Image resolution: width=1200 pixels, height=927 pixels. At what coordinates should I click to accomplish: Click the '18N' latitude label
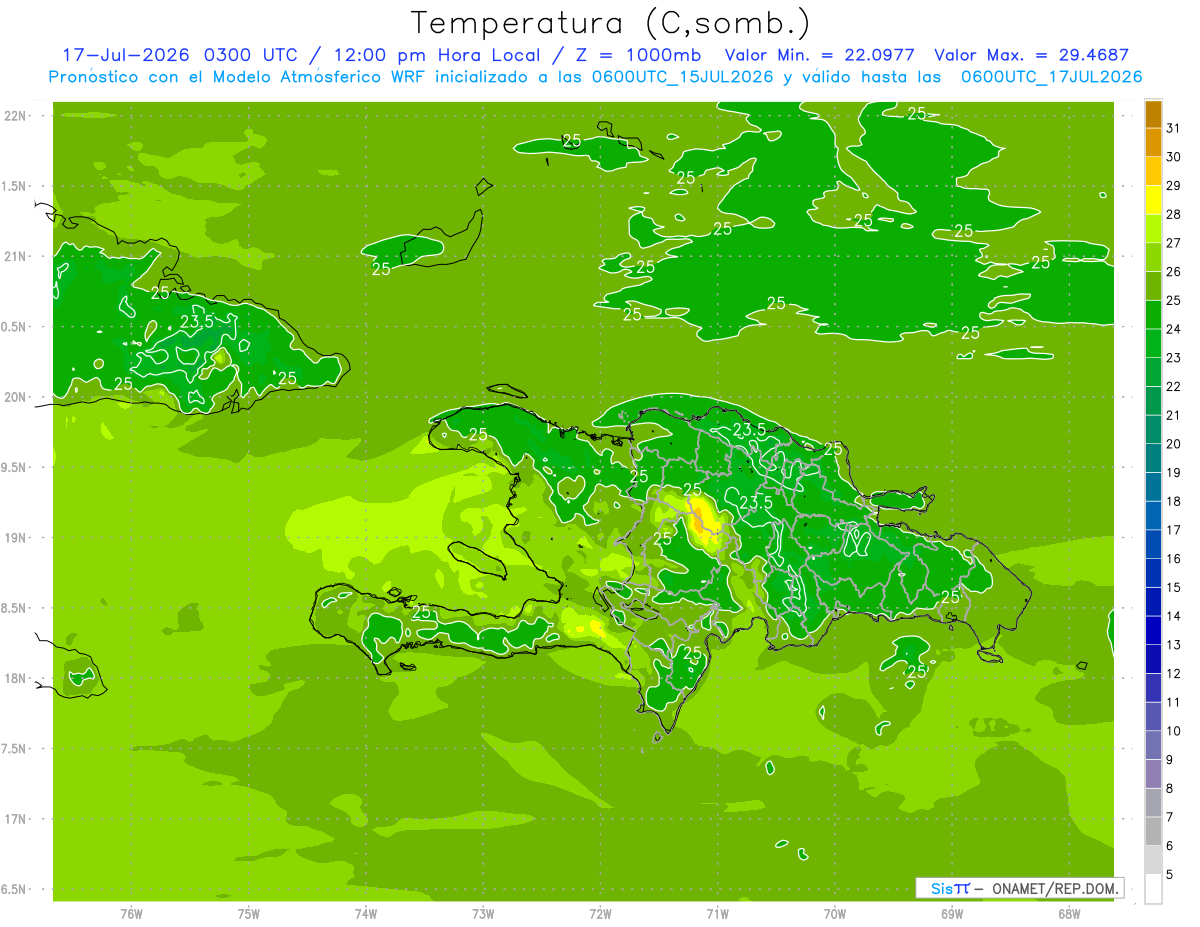click(x=14, y=679)
